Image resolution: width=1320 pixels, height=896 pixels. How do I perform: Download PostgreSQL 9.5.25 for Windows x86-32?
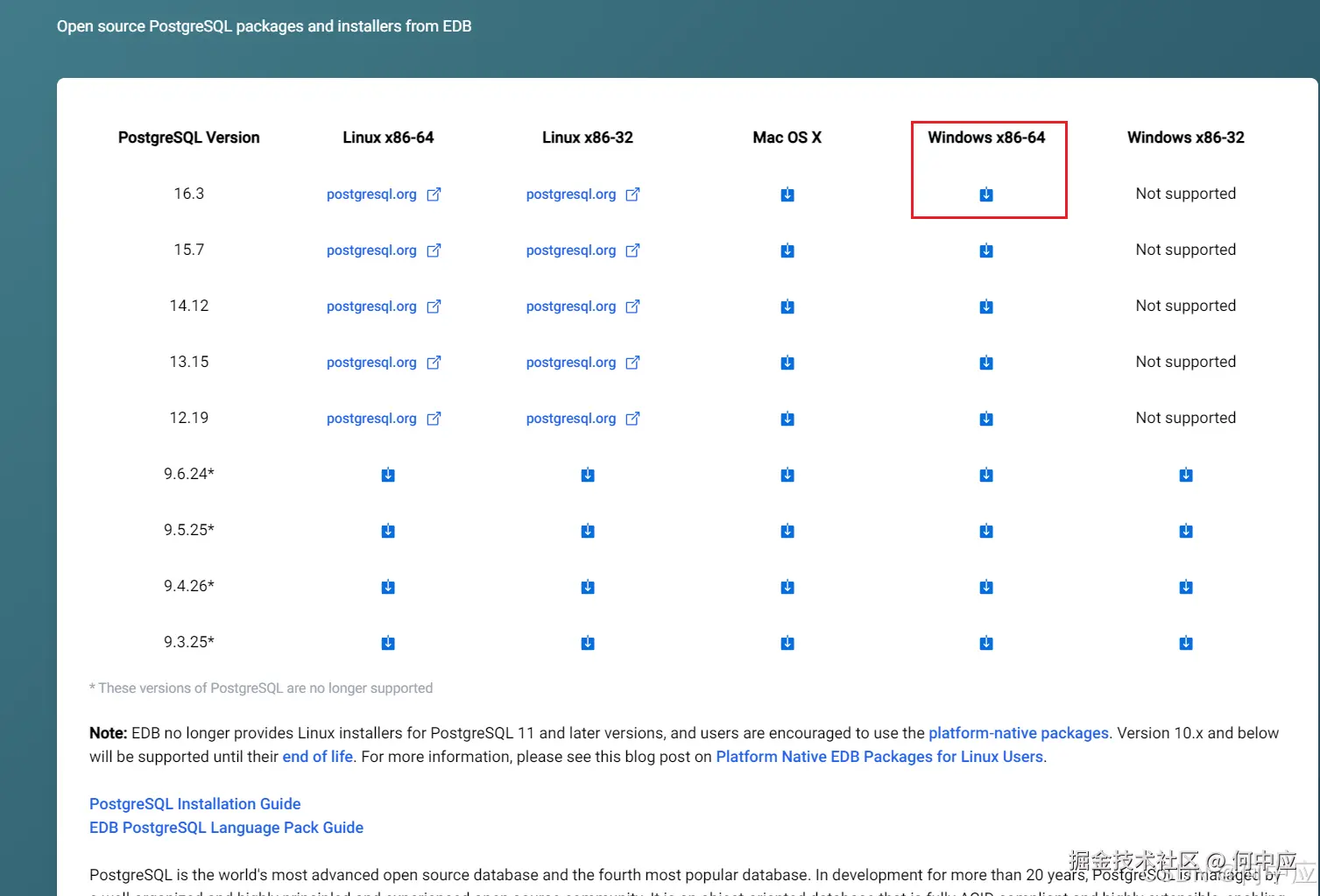pos(1186,531)
